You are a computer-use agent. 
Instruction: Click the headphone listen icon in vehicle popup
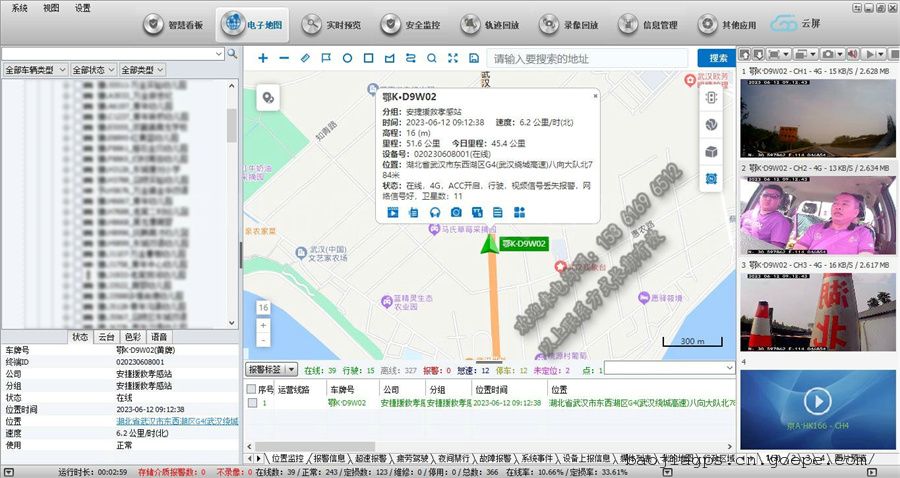tap(435, 212)
